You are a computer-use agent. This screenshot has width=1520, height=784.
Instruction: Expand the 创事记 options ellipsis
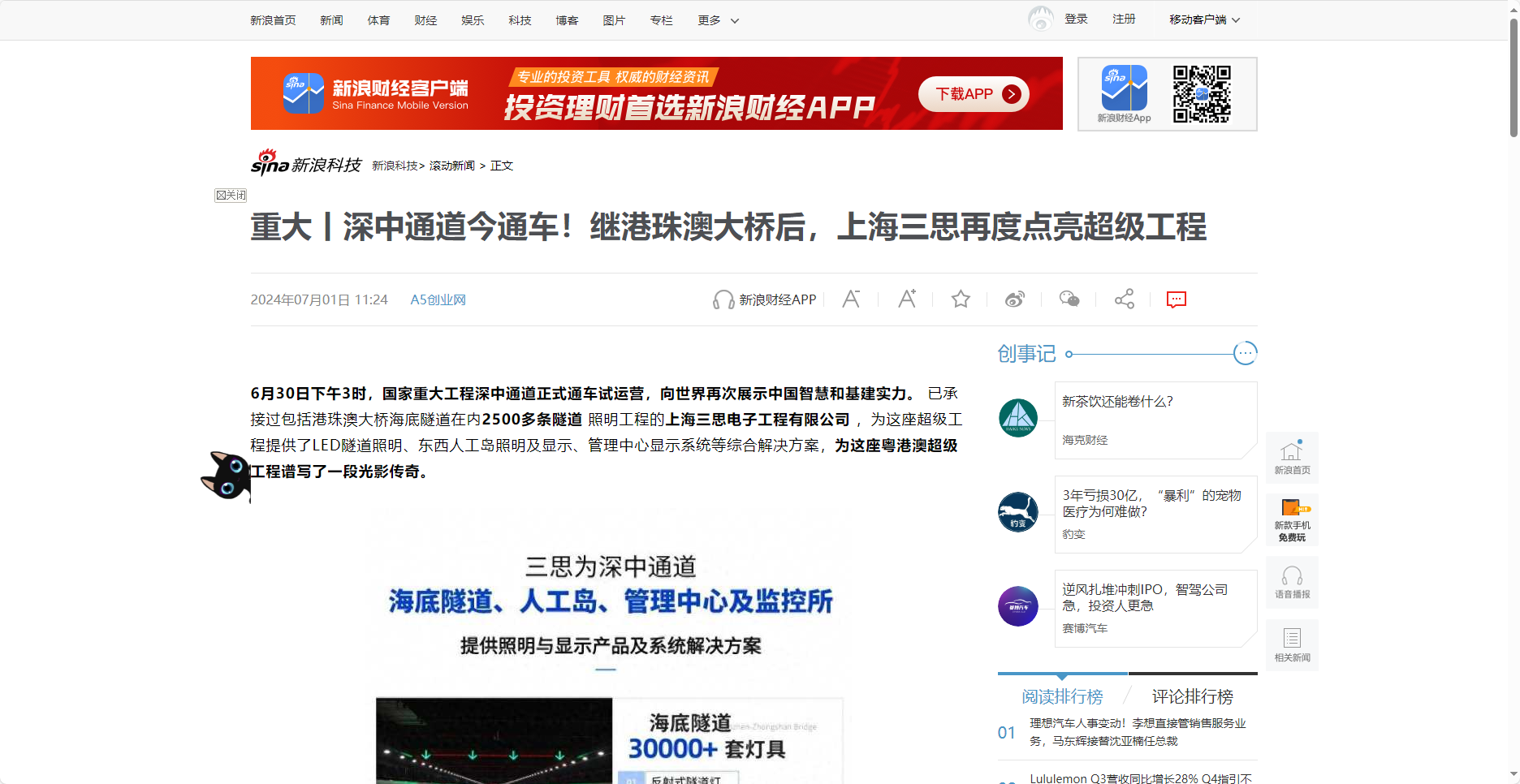[x=1245, y=353]
